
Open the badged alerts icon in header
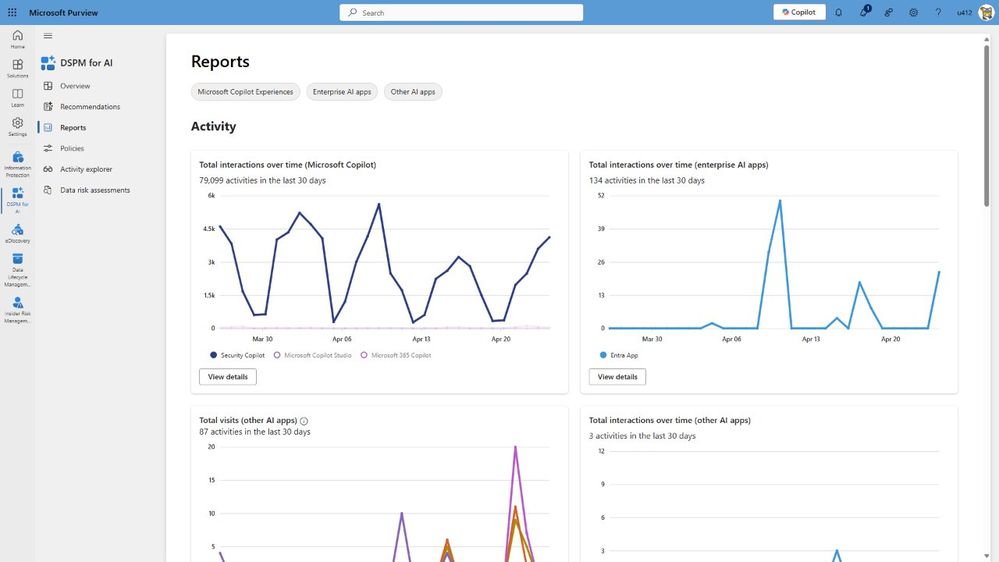[864, 11]
